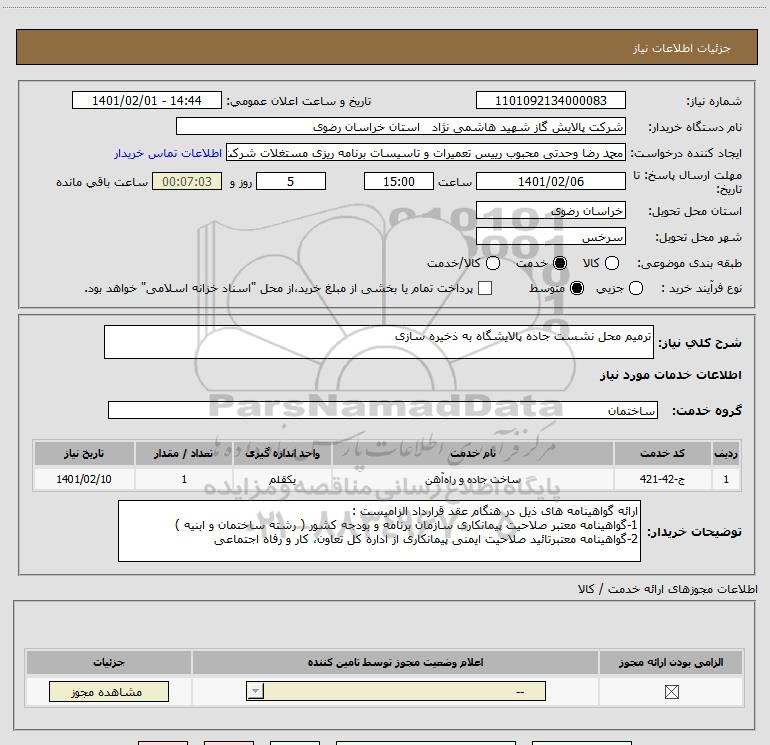
Task: Click the جزئیات column header
Action: 109,662
